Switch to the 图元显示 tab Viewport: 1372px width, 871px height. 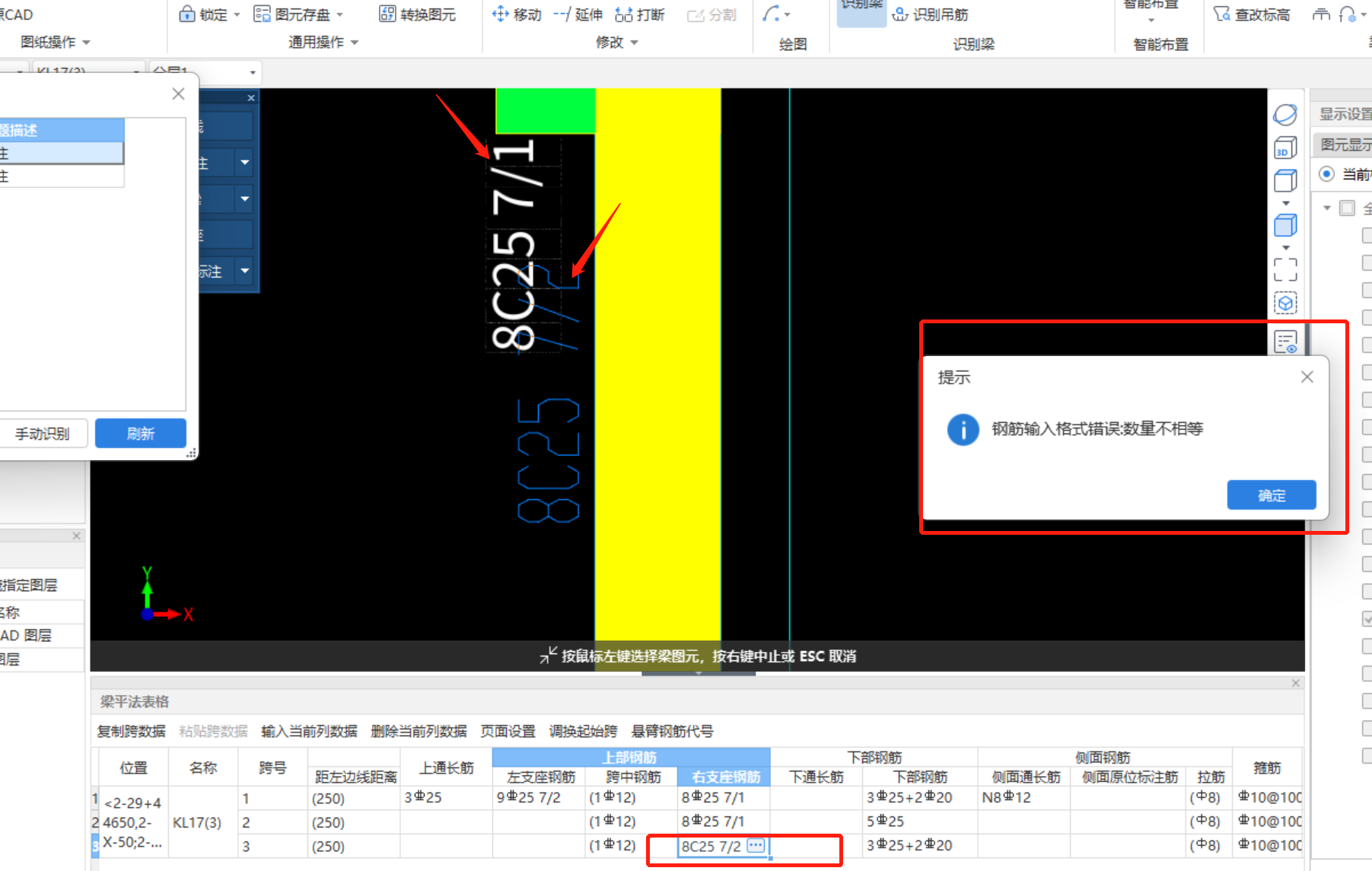coord(1344,145)
